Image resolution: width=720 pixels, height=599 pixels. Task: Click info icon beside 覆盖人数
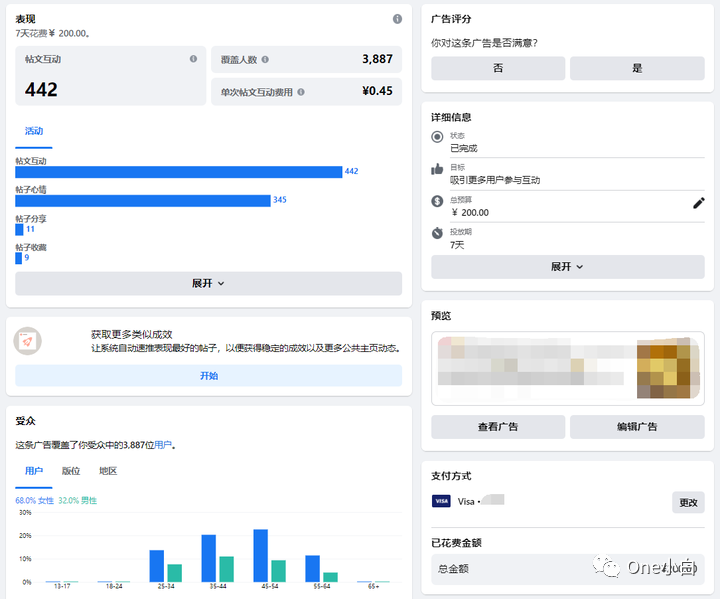pyautogui.click(x=265, y=59)
